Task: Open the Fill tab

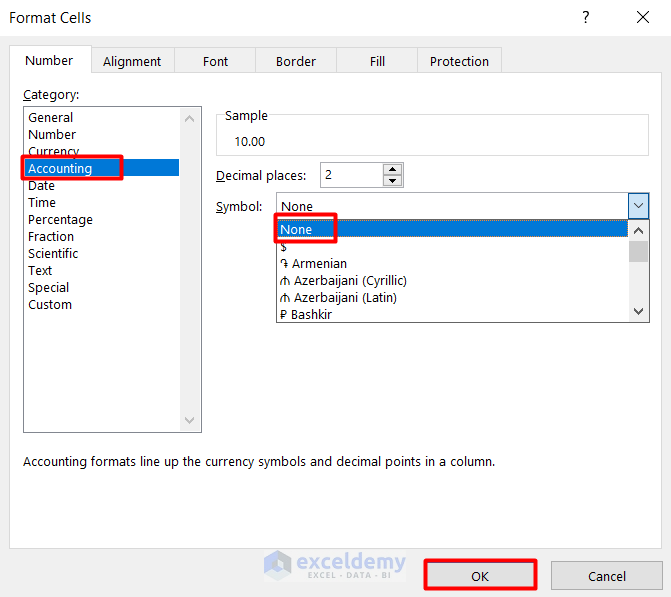Action: point(377,61)
